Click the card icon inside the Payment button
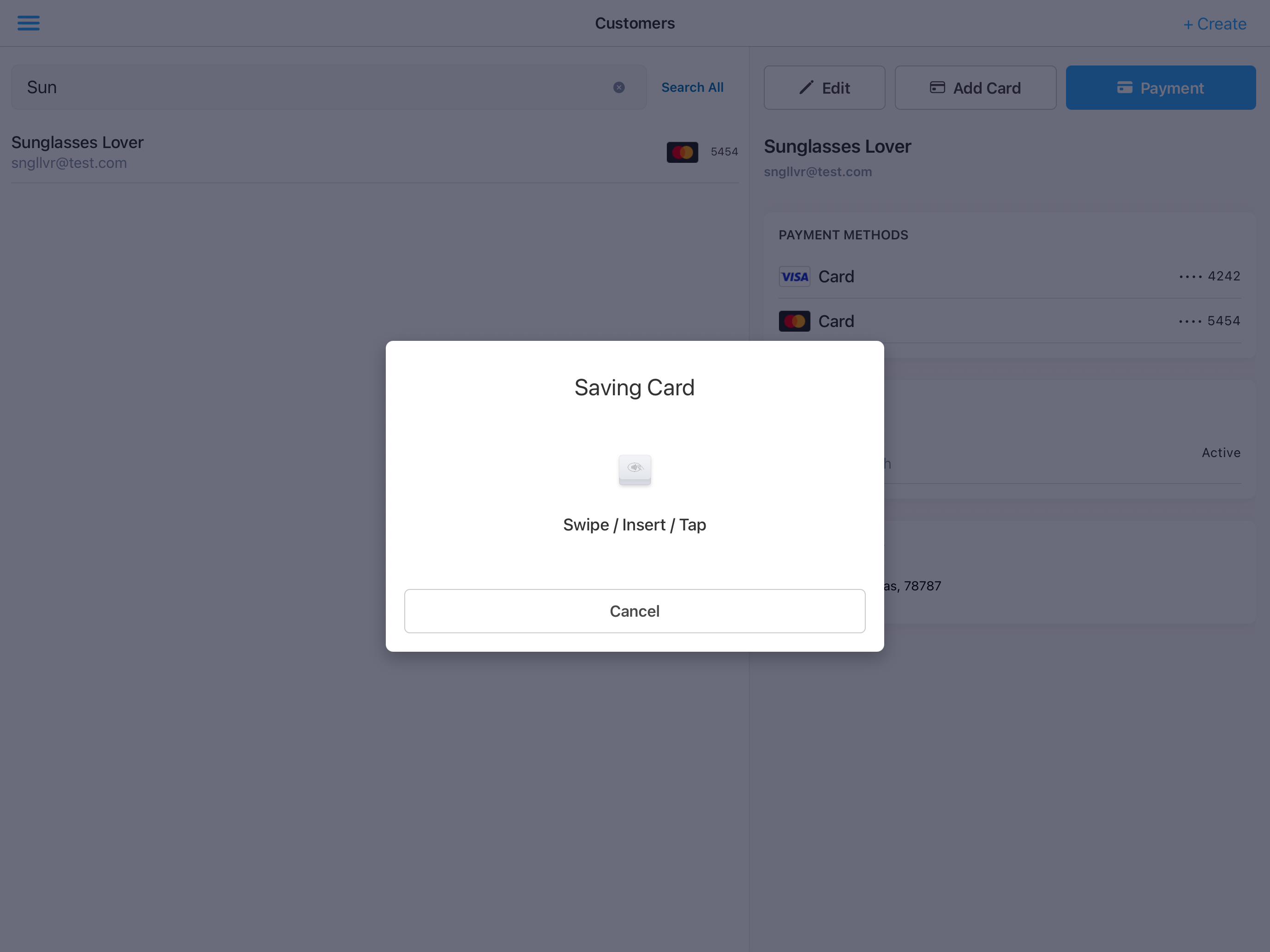The width and height of the screenshot is (1270, 952). pos(1125,88)
